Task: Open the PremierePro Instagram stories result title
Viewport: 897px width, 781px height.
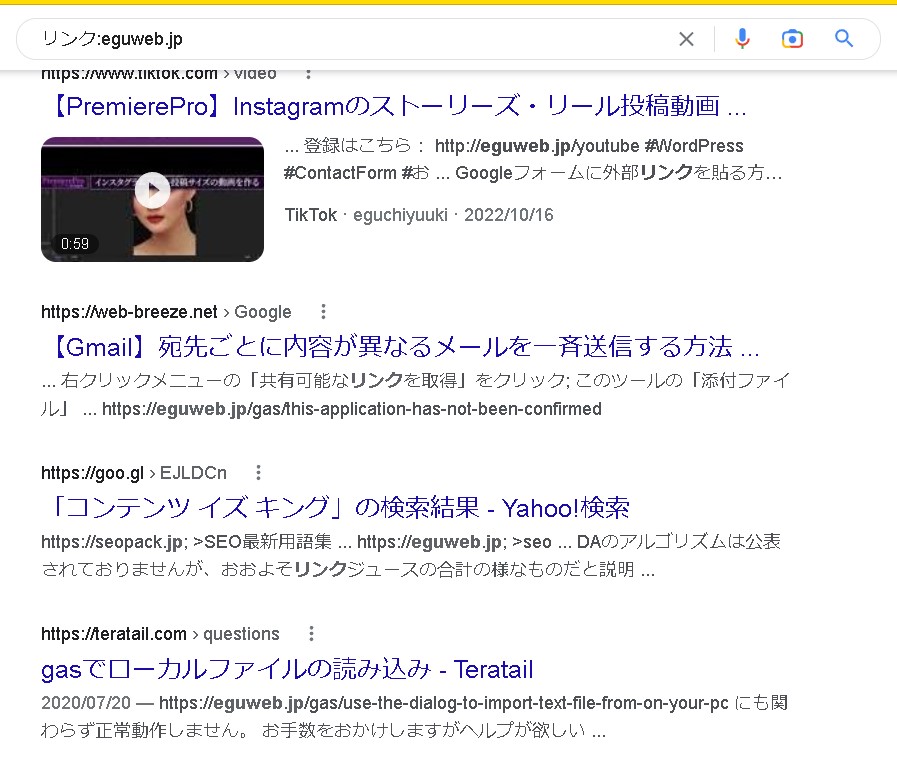Action: coord(400,106)
